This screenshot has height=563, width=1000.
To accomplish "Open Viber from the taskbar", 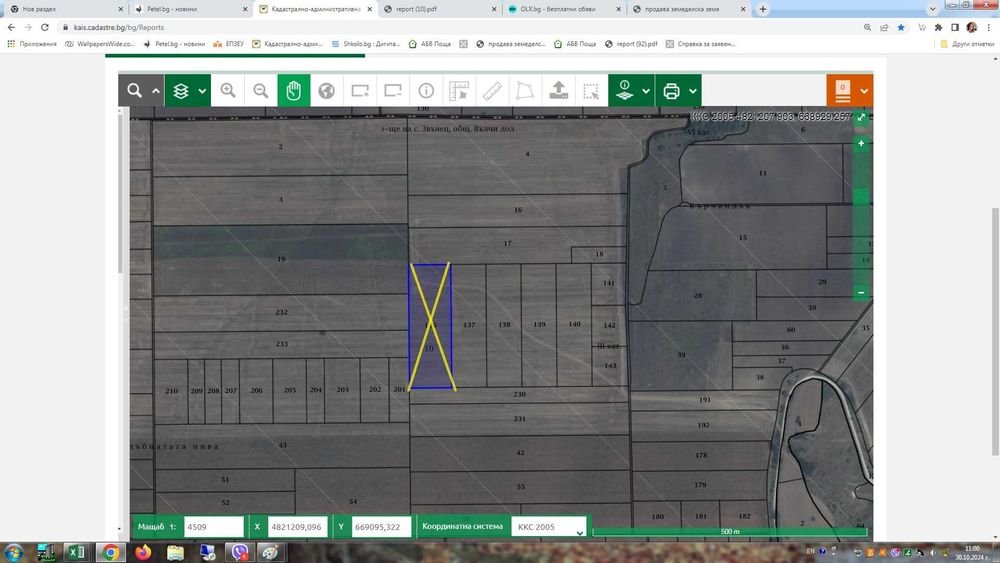I will tap(240, 552).
